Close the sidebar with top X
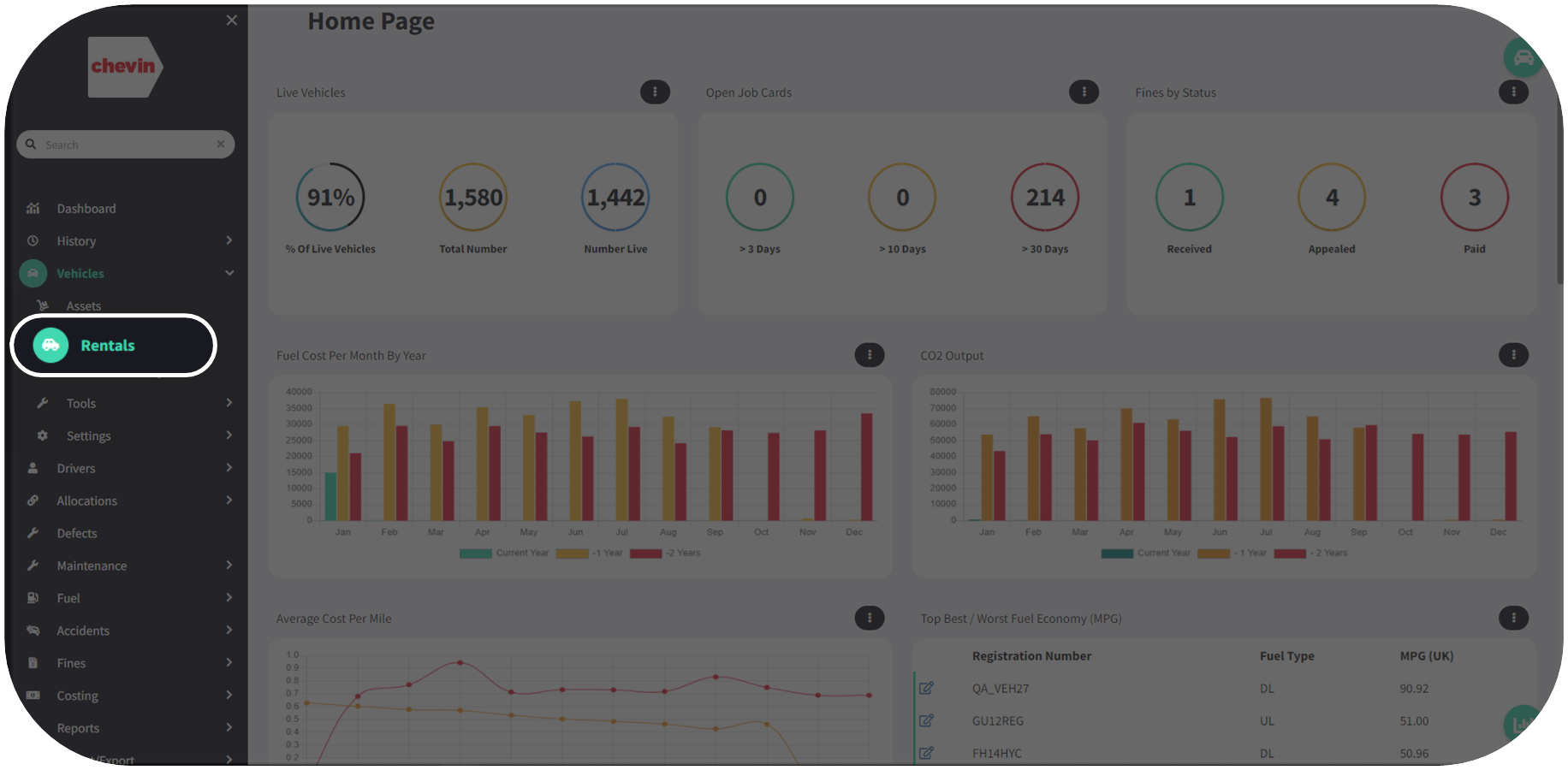This screenshot has height=770, width=1568. 232,20
